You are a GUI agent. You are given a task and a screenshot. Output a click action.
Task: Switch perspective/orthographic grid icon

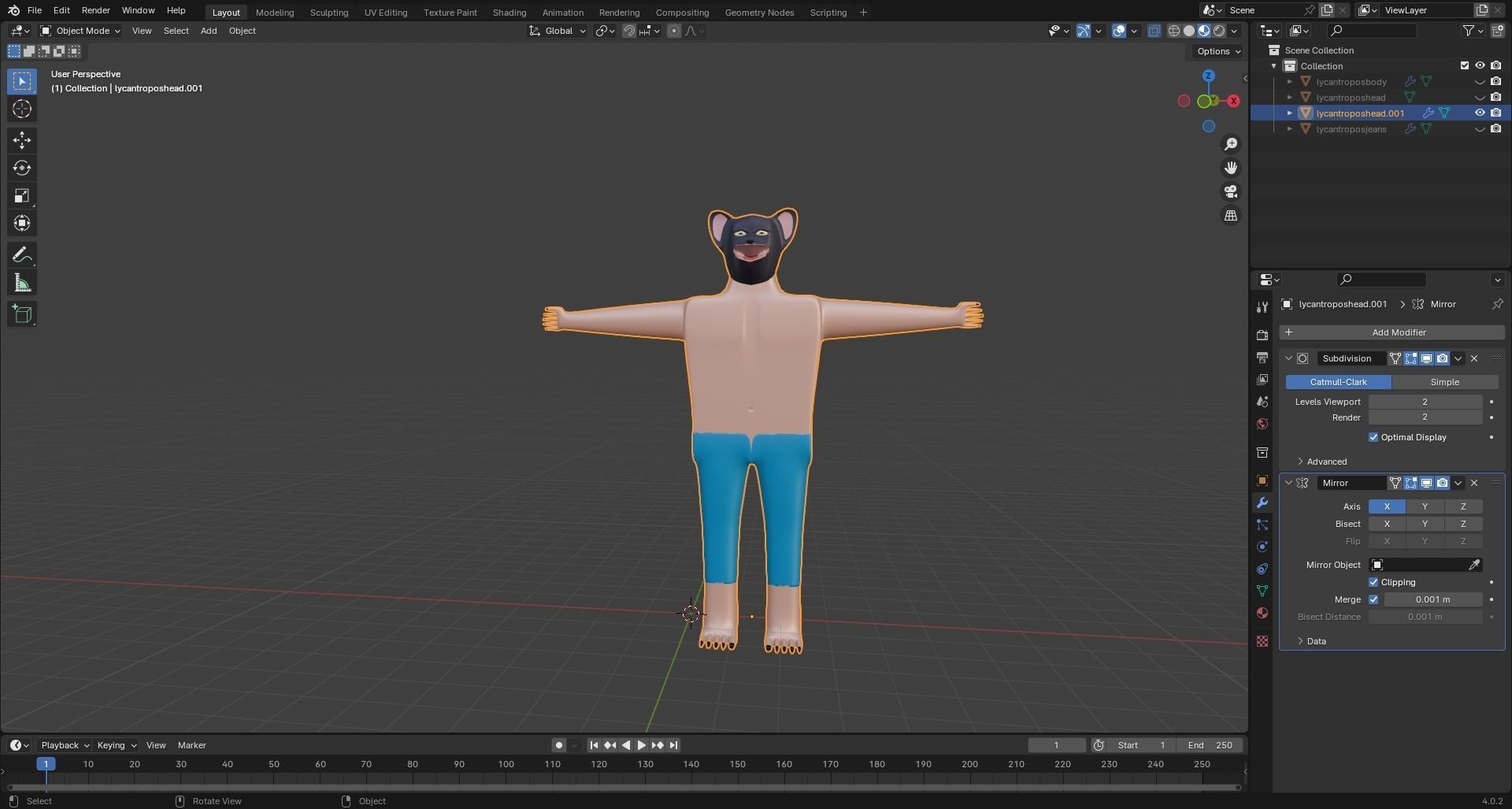point(1231,215)
